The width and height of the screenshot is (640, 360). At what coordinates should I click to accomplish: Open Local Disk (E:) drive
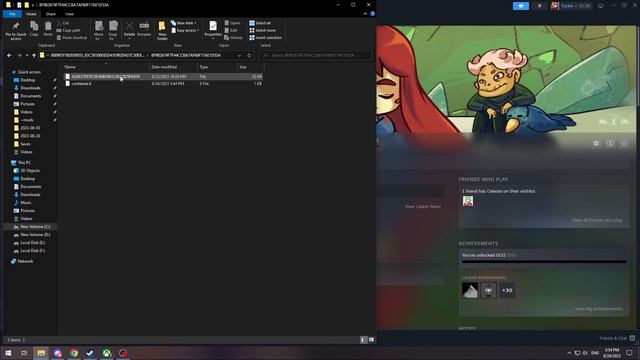click(32, 242)
